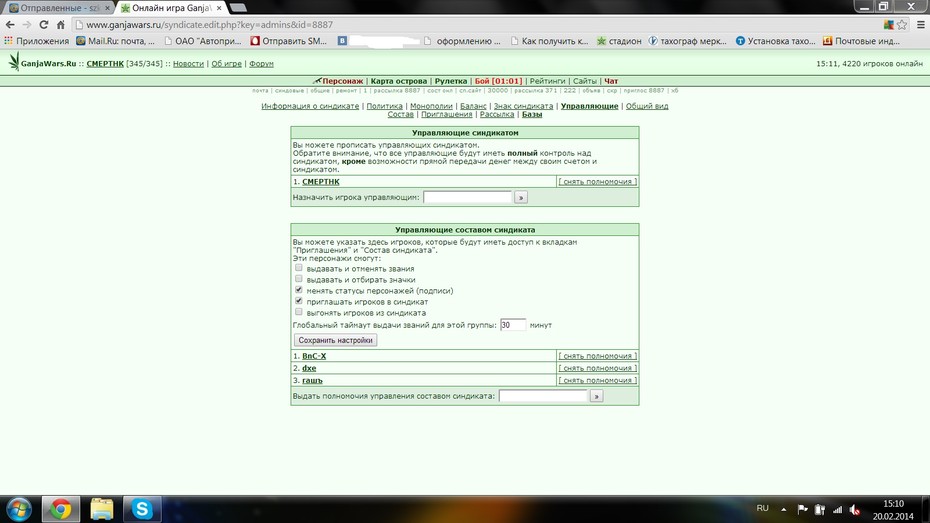The height and width of the screenshot is (523, 930).
Task: Toggle выдавать и отменять звания checkbox
Action: pos(298,268)
